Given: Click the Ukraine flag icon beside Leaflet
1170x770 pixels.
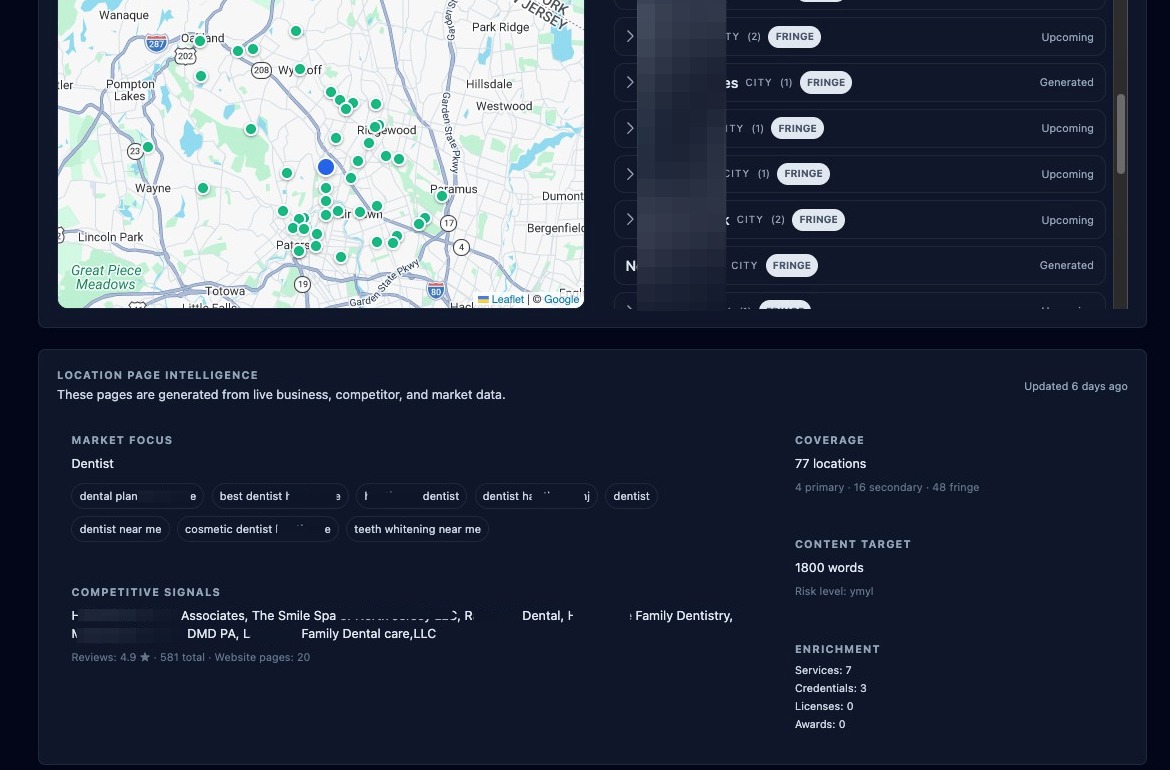Looking at the screenshot, I should click(484, 300).
